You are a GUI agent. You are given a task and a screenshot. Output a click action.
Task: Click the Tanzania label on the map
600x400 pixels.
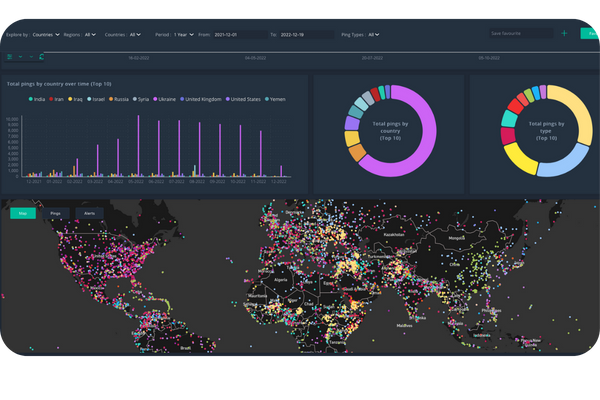338,343
